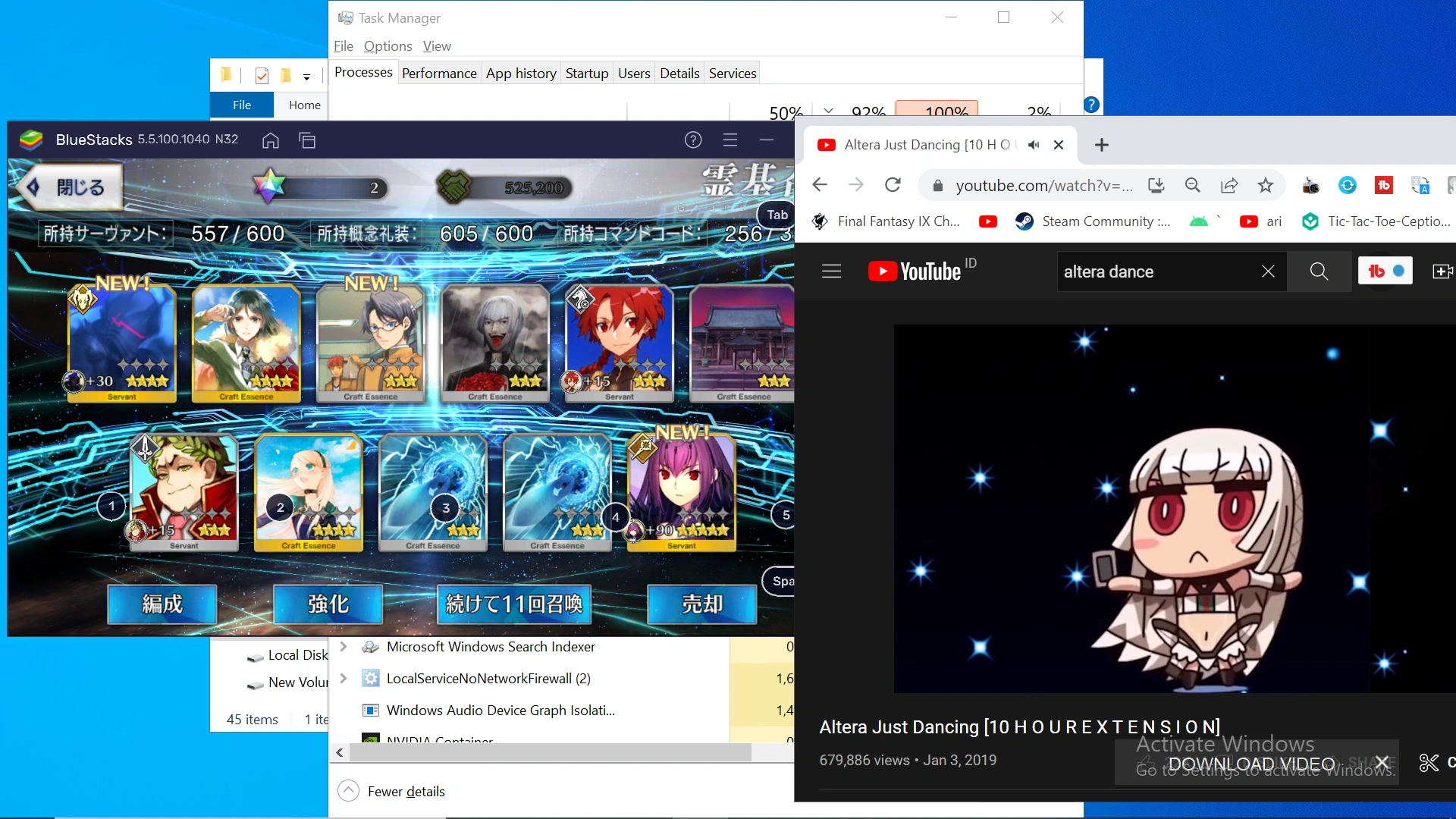Open the BlueStacks hamburger menu
1456x819 pixels.
click(x=730, y=140)
